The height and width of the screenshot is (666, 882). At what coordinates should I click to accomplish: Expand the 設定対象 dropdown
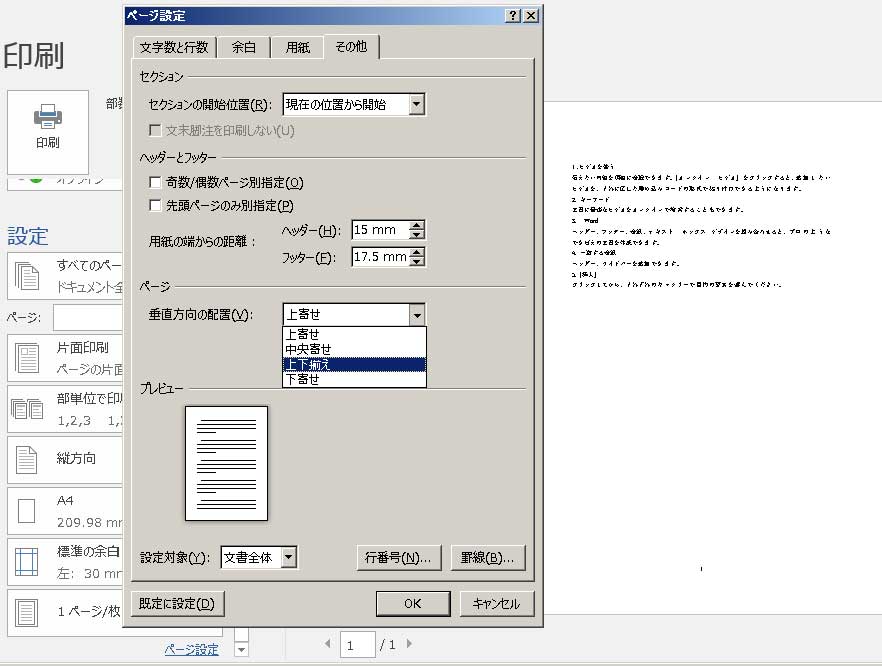click(289, 557)
